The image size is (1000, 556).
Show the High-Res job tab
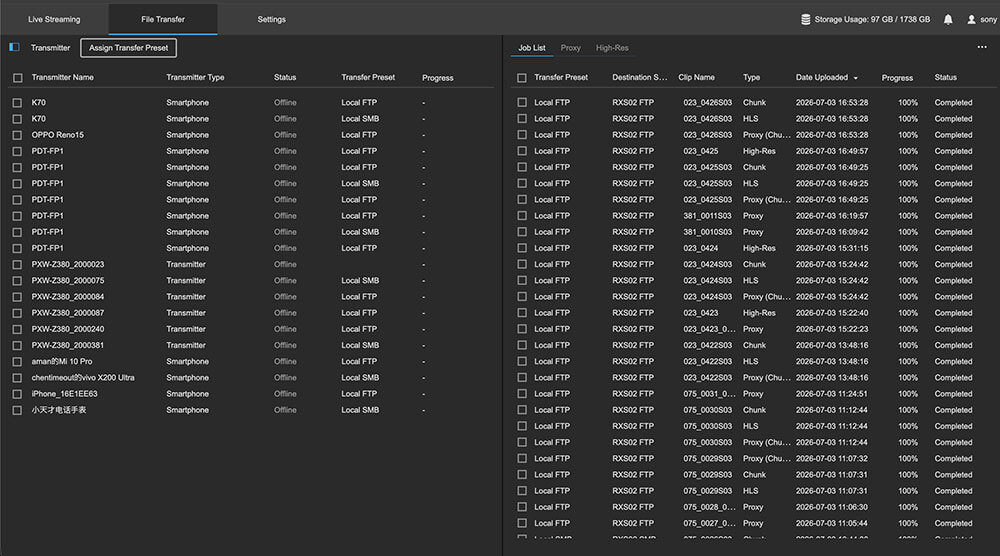click(612, 48)
